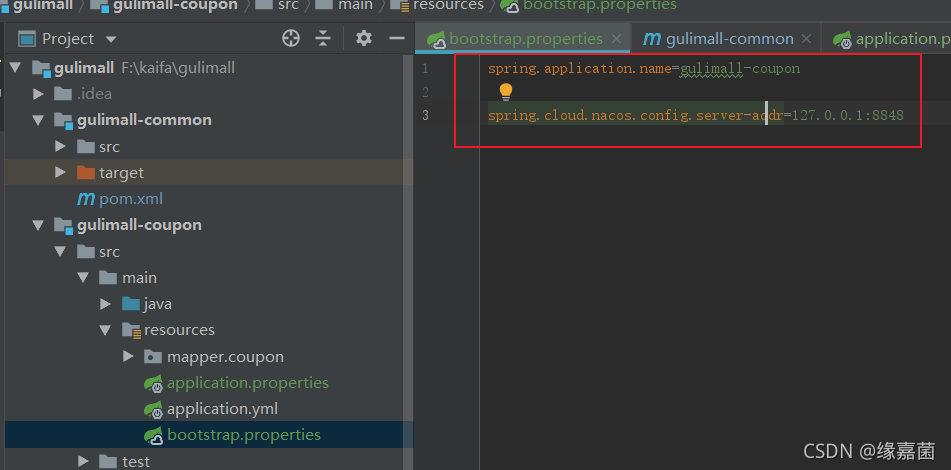Screen dimensions: 951x470
Task: Click the gulimall-common module folder icon
Action: [x=64, y=121]
